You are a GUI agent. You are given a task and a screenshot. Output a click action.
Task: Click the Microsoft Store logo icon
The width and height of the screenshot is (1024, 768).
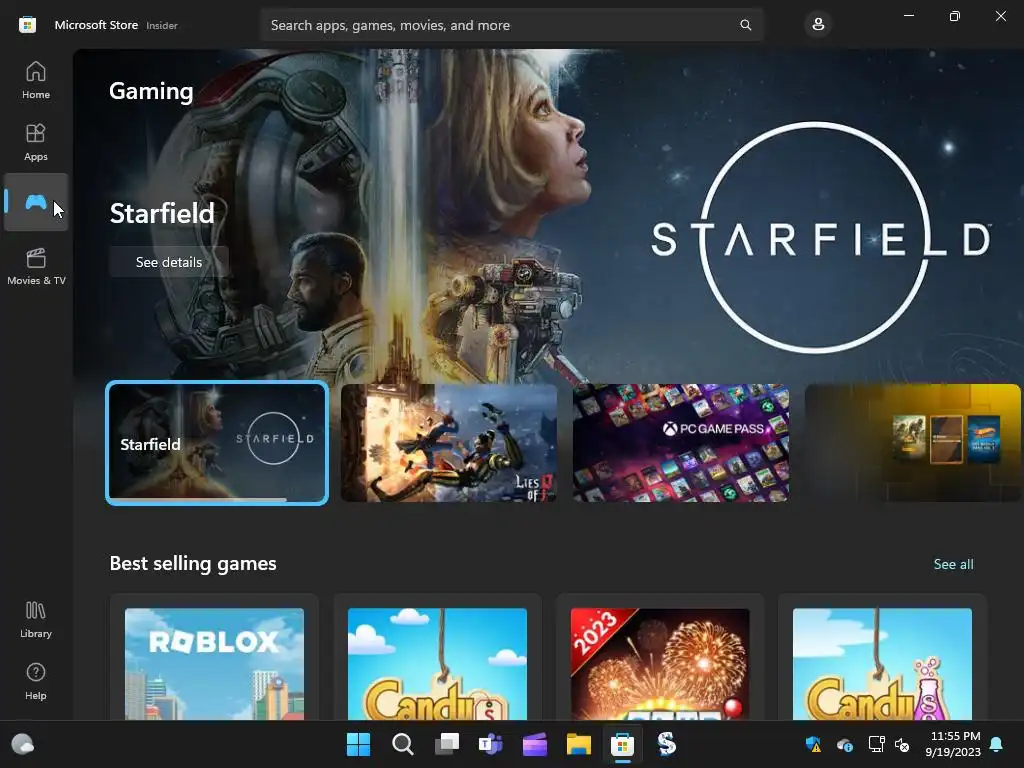pyautogui.click(x=27, y=25)
